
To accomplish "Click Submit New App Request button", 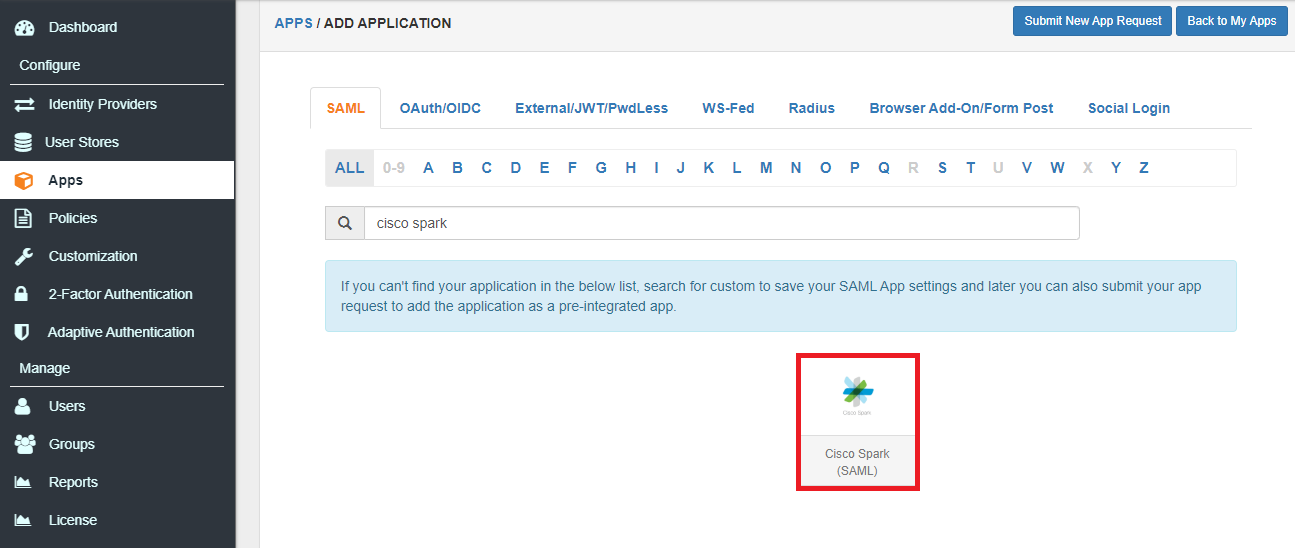I will tap(1093, 21).
